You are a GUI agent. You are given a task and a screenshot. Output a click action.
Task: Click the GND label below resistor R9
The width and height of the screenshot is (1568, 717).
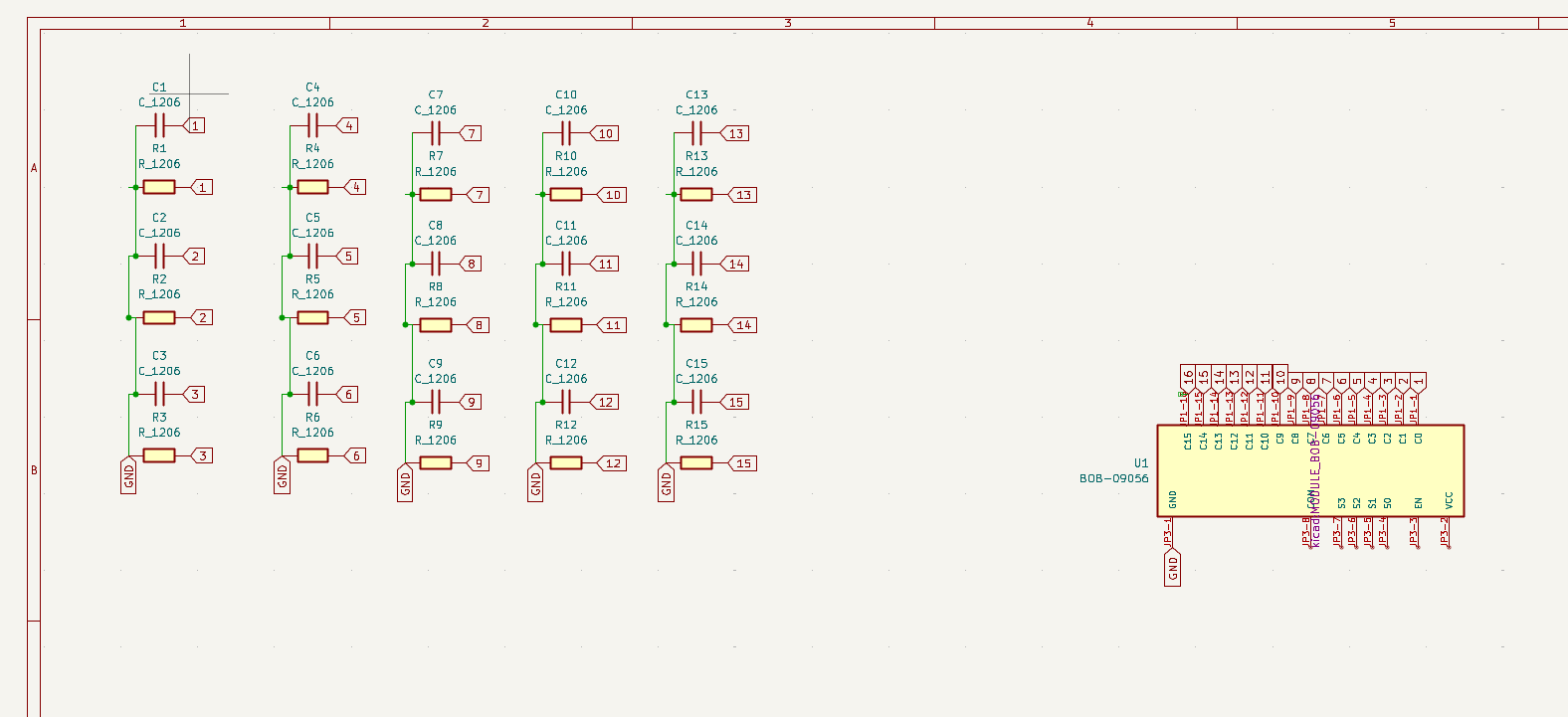(x=405, y=483)
